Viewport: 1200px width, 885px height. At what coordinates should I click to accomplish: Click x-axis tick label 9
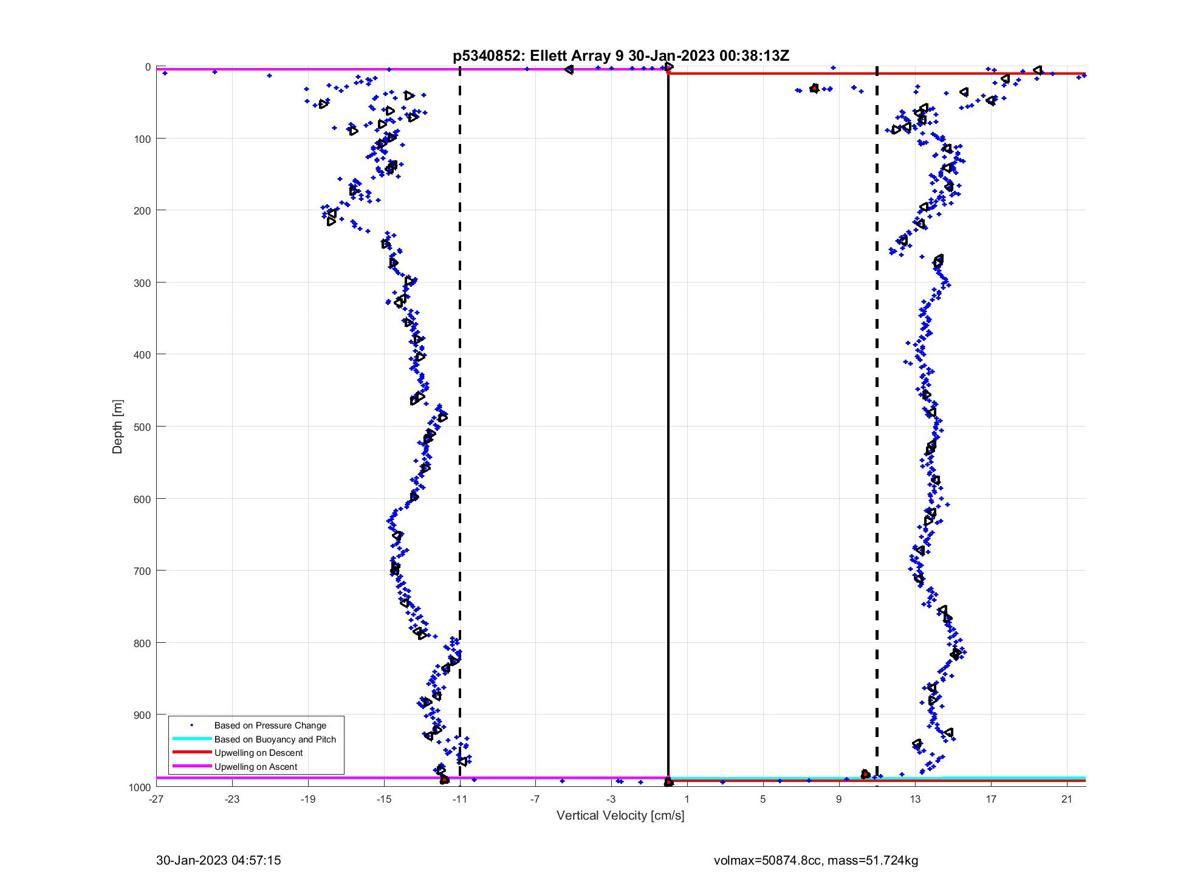pos(839,799)
